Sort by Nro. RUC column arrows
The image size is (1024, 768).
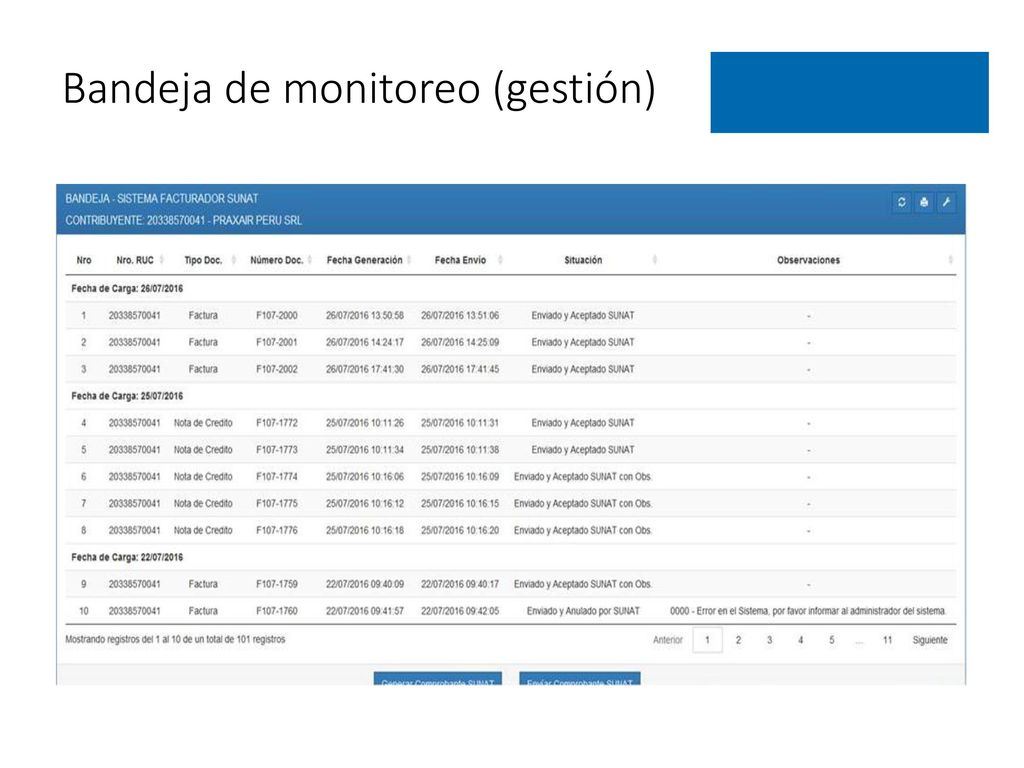161,260
